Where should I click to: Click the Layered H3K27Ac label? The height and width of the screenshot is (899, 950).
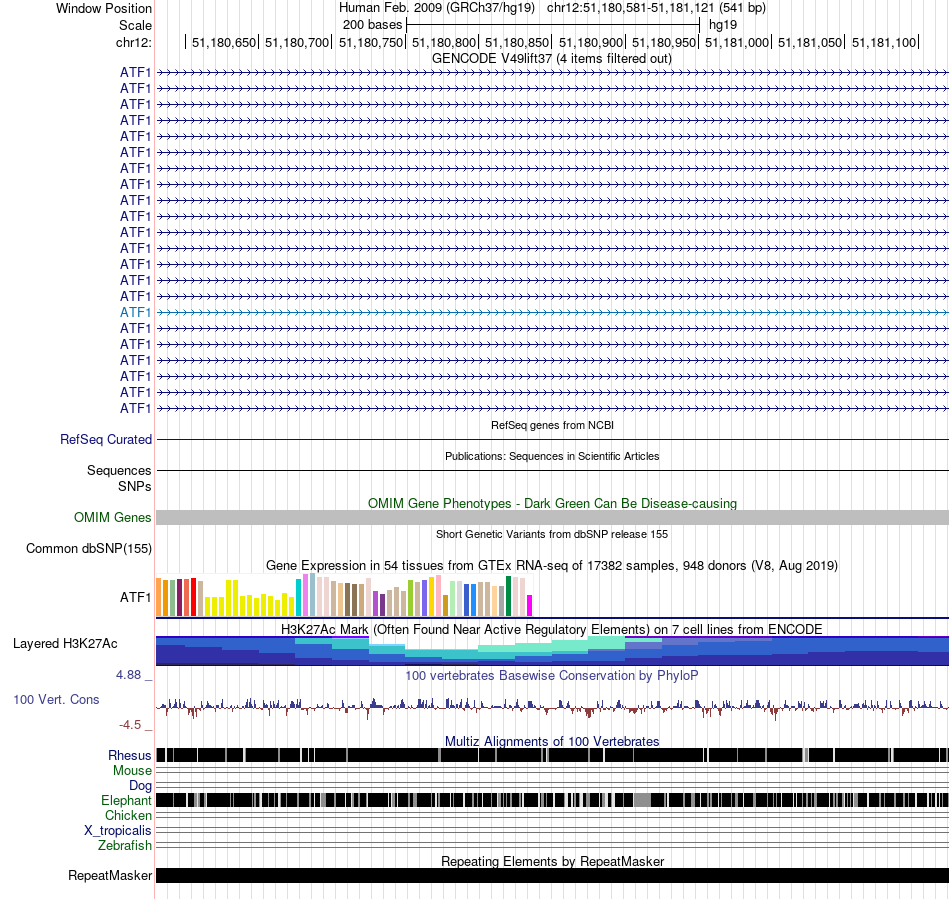tap(65, 644)
